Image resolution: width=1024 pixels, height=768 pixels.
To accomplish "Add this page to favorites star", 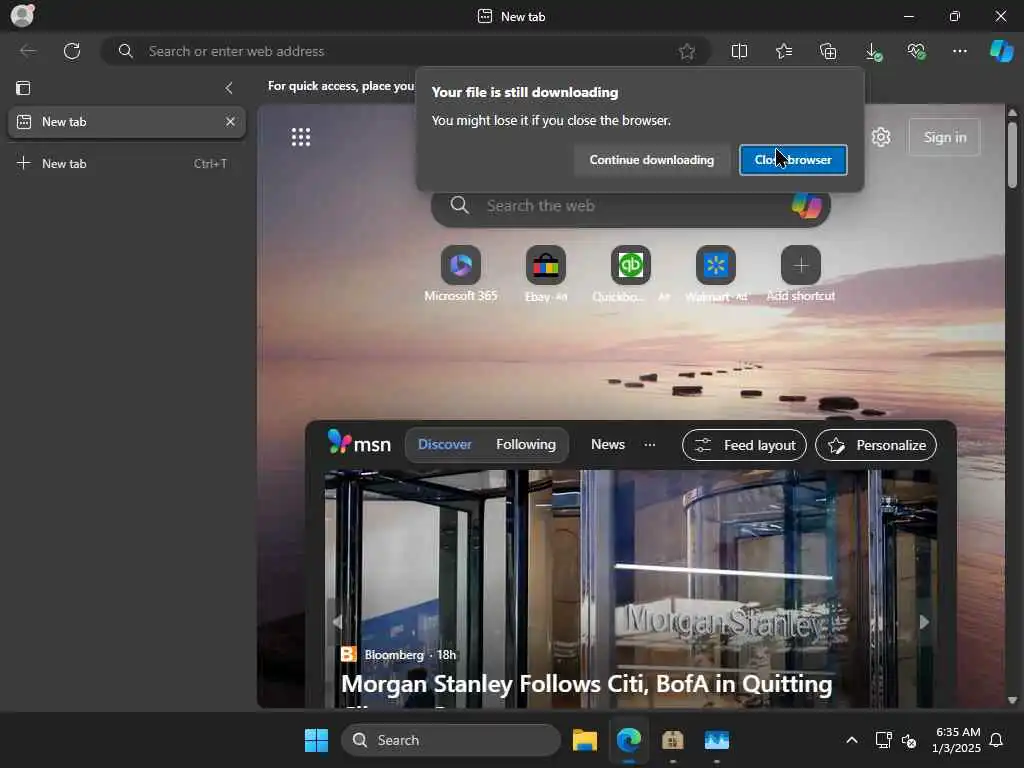I will click(x=686, y=52).
